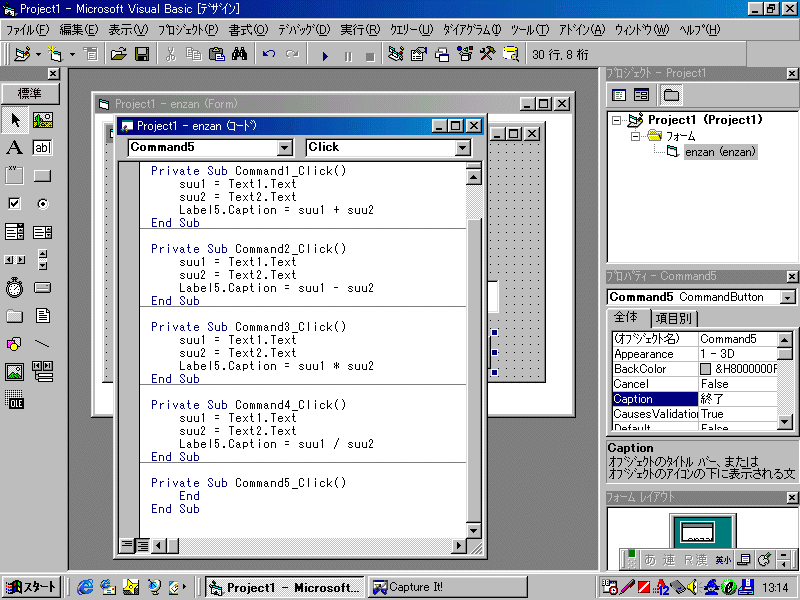Select the Shape tool in toolbox
The width and height of the screenshot is (800, 600).
pyautogui.click(x=15, y=344)
